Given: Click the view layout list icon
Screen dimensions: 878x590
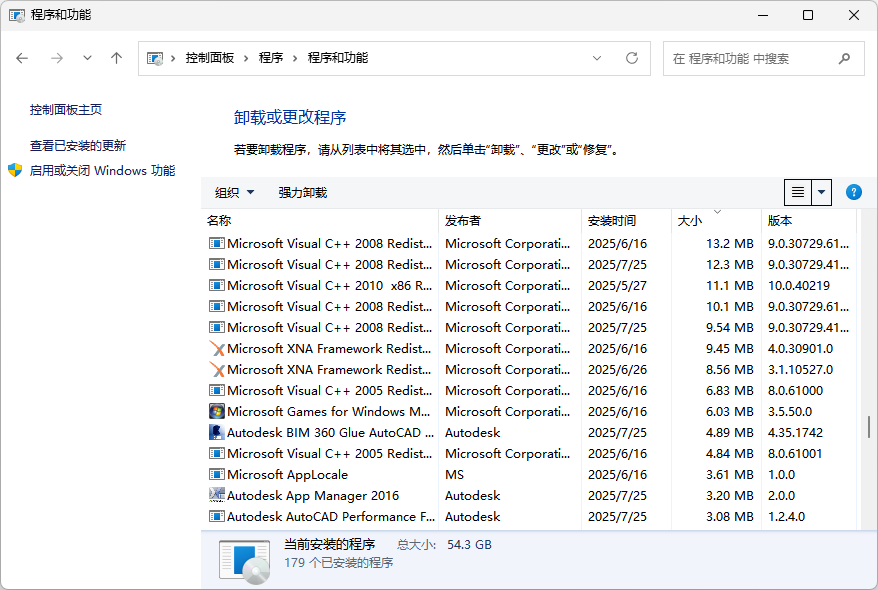Looking at the screenshot, I should tap(798, 193).
